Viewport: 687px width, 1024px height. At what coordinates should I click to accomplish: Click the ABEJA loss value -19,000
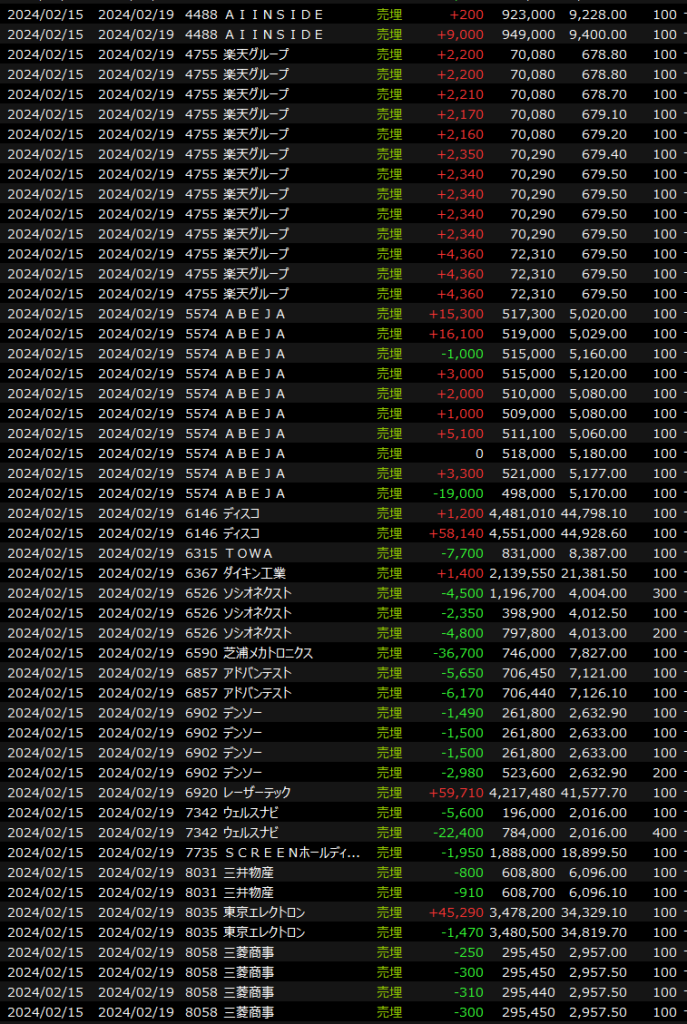tap(460, 493)
